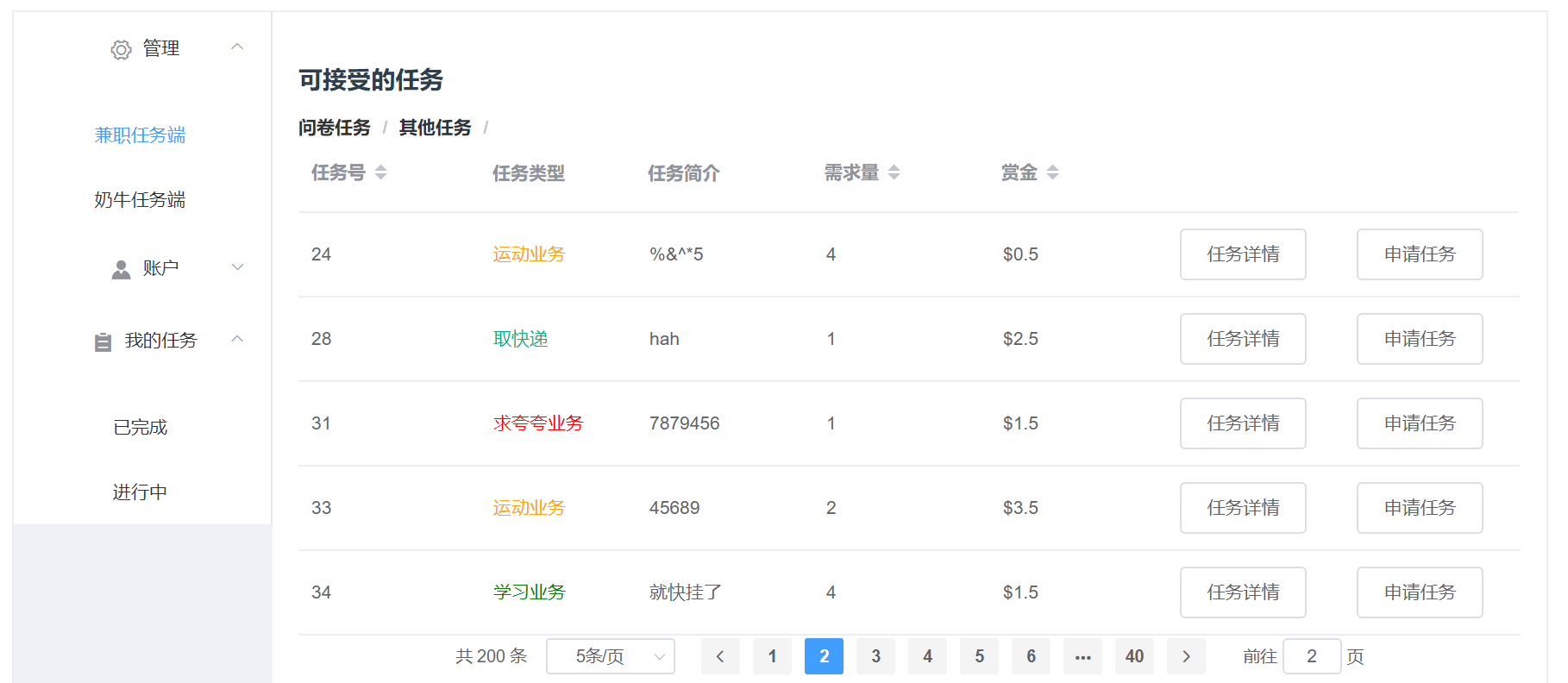1568x683 pixels.
Task: Click 其他任务 breadcrumb link
Action: pyautogui.click(x=435, y=128)
